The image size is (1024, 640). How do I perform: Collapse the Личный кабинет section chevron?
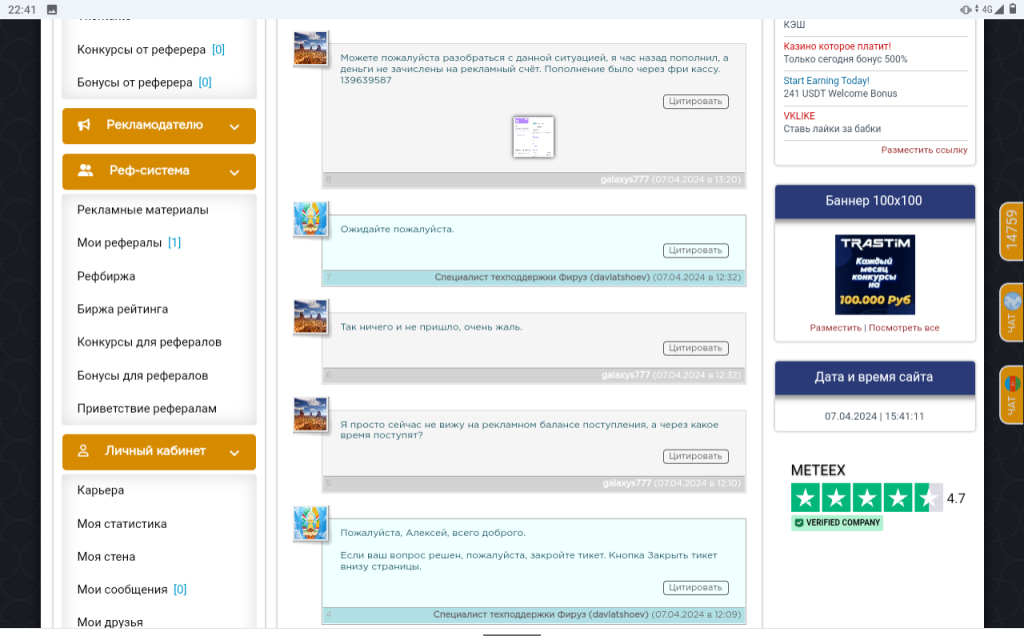(x=234, y=452)
